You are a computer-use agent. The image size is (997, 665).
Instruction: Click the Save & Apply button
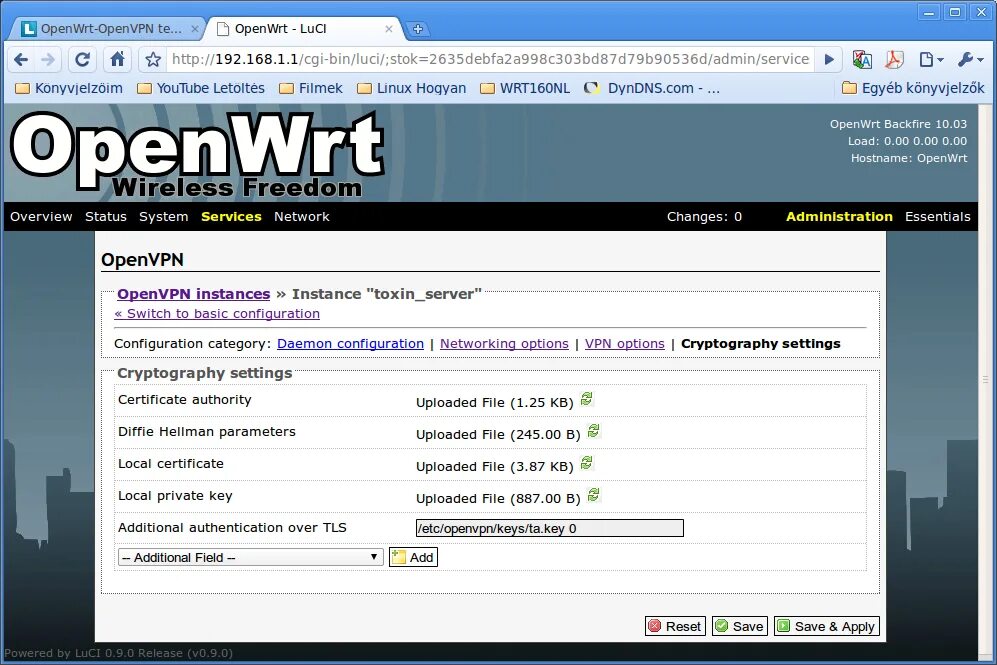[827, 626]
